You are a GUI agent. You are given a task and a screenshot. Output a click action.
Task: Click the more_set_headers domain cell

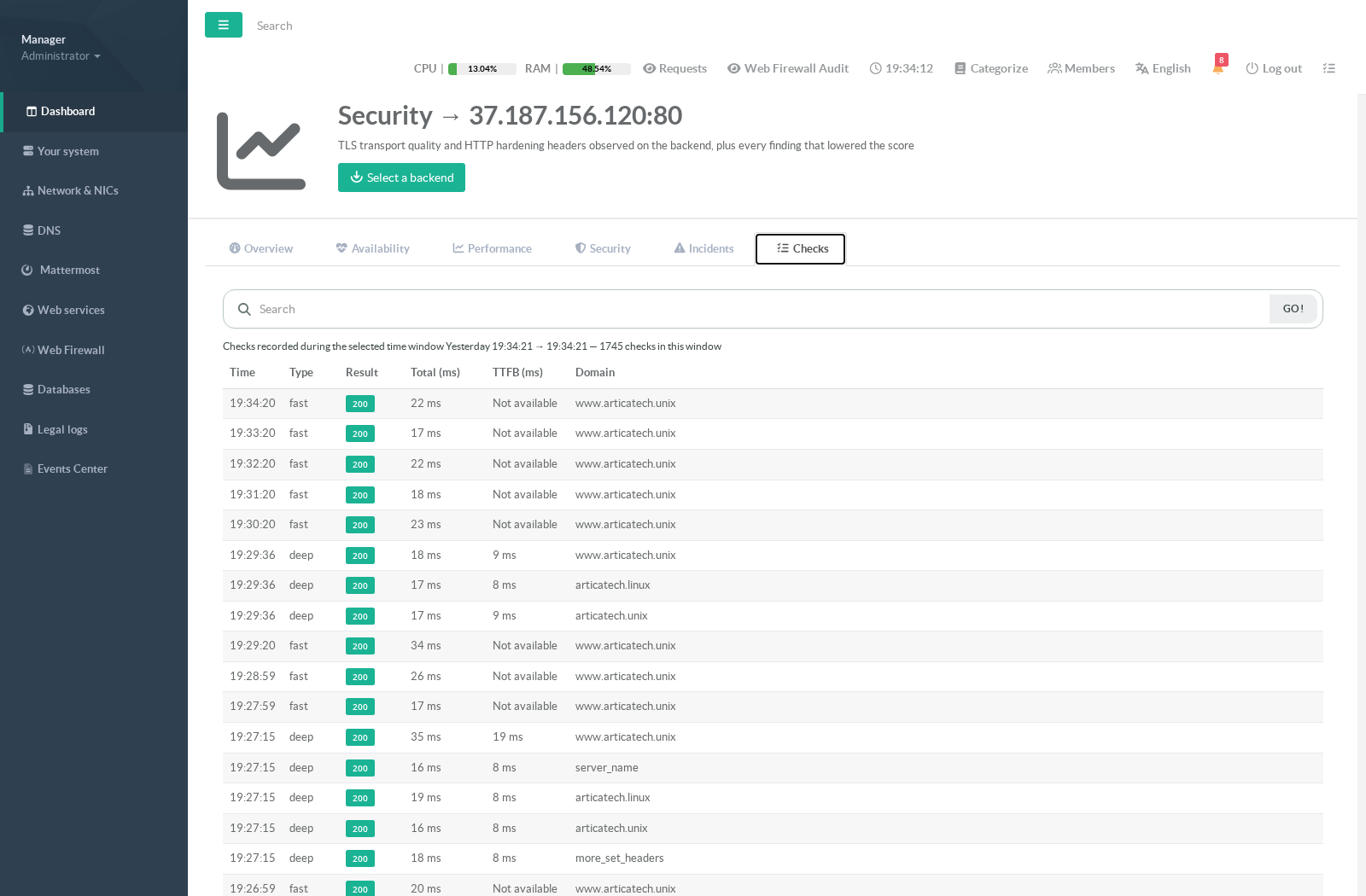click(x=619, y=858)
